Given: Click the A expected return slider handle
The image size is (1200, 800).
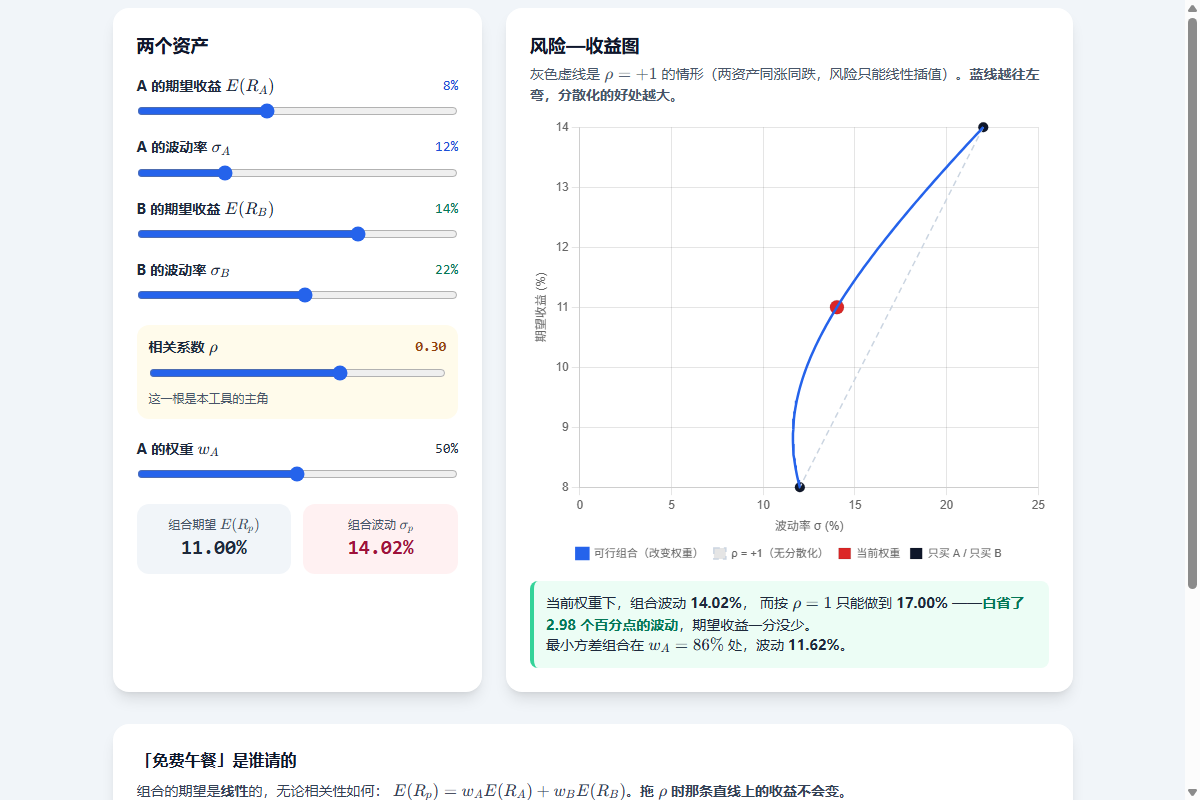Looking at the screenshot, I should pos(267,111).
